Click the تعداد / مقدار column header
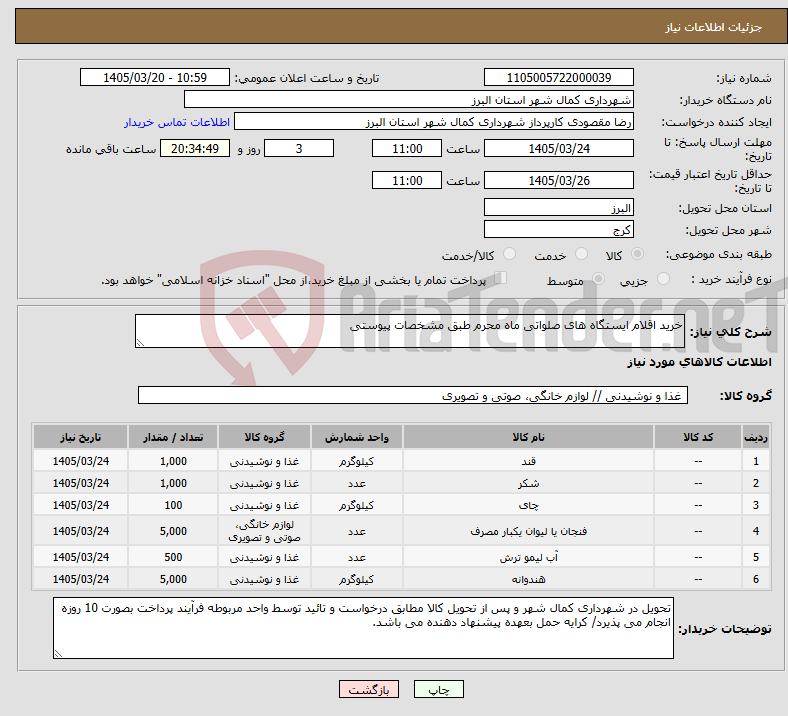 coord(173,437)
